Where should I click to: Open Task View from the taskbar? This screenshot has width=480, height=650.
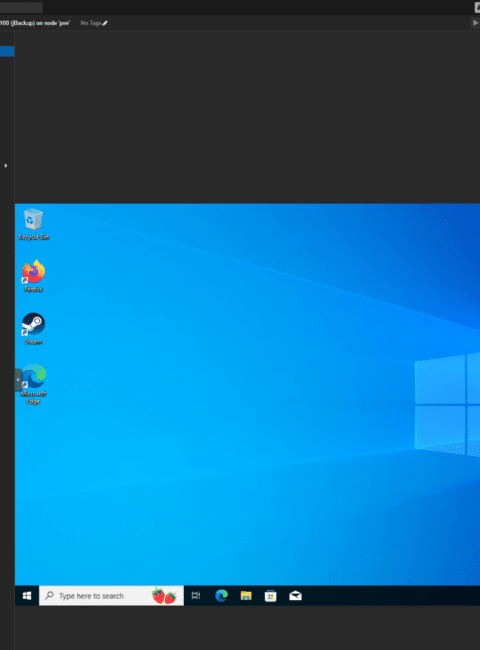click(x=196, y=596)
